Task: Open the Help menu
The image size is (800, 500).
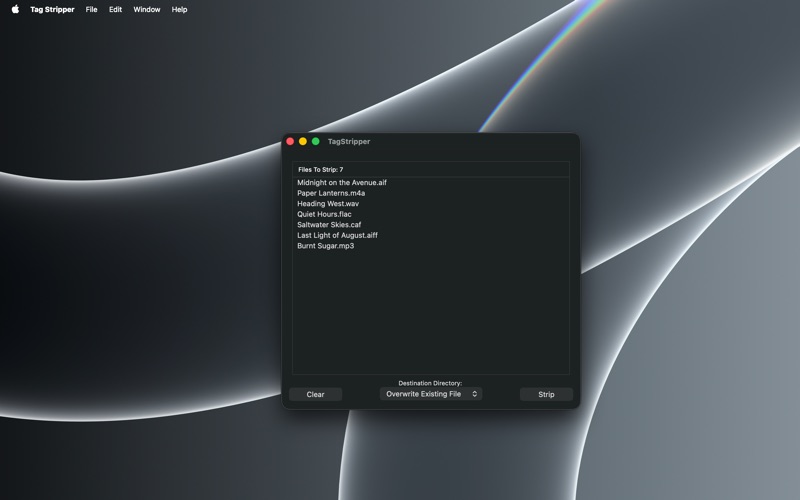Action: coord(180,9)
